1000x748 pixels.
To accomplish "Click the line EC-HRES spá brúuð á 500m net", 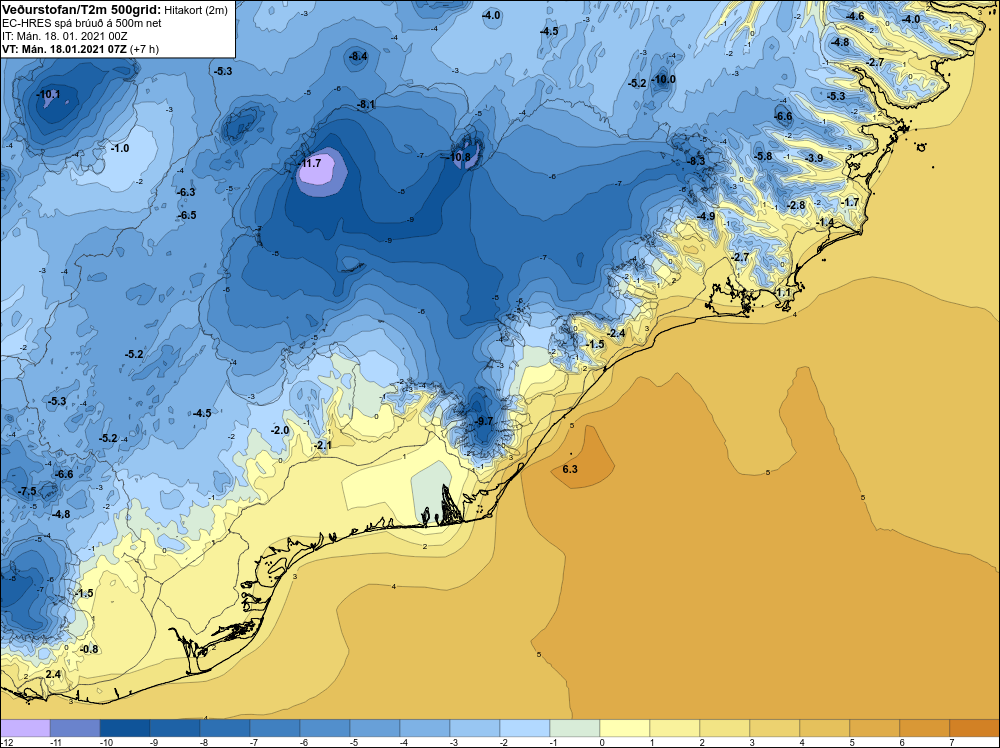I will point(82,23).
